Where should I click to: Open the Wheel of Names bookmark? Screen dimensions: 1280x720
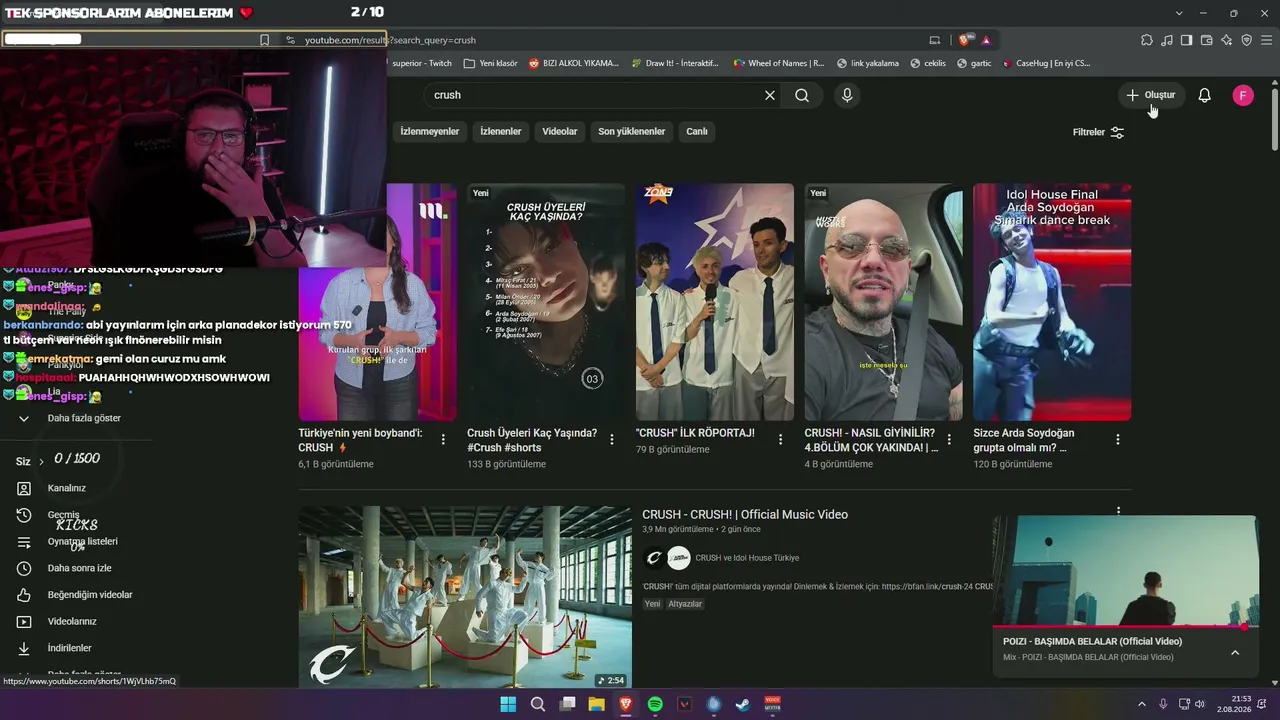tap(778, 63)
